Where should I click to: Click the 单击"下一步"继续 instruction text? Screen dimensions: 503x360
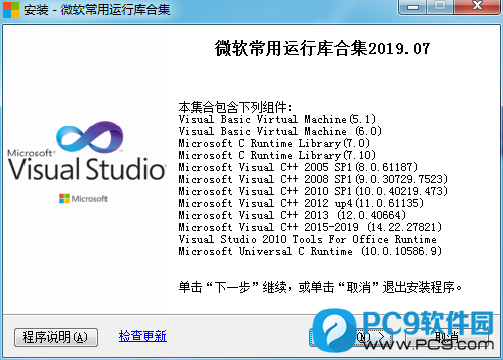[x=320, y=287]
